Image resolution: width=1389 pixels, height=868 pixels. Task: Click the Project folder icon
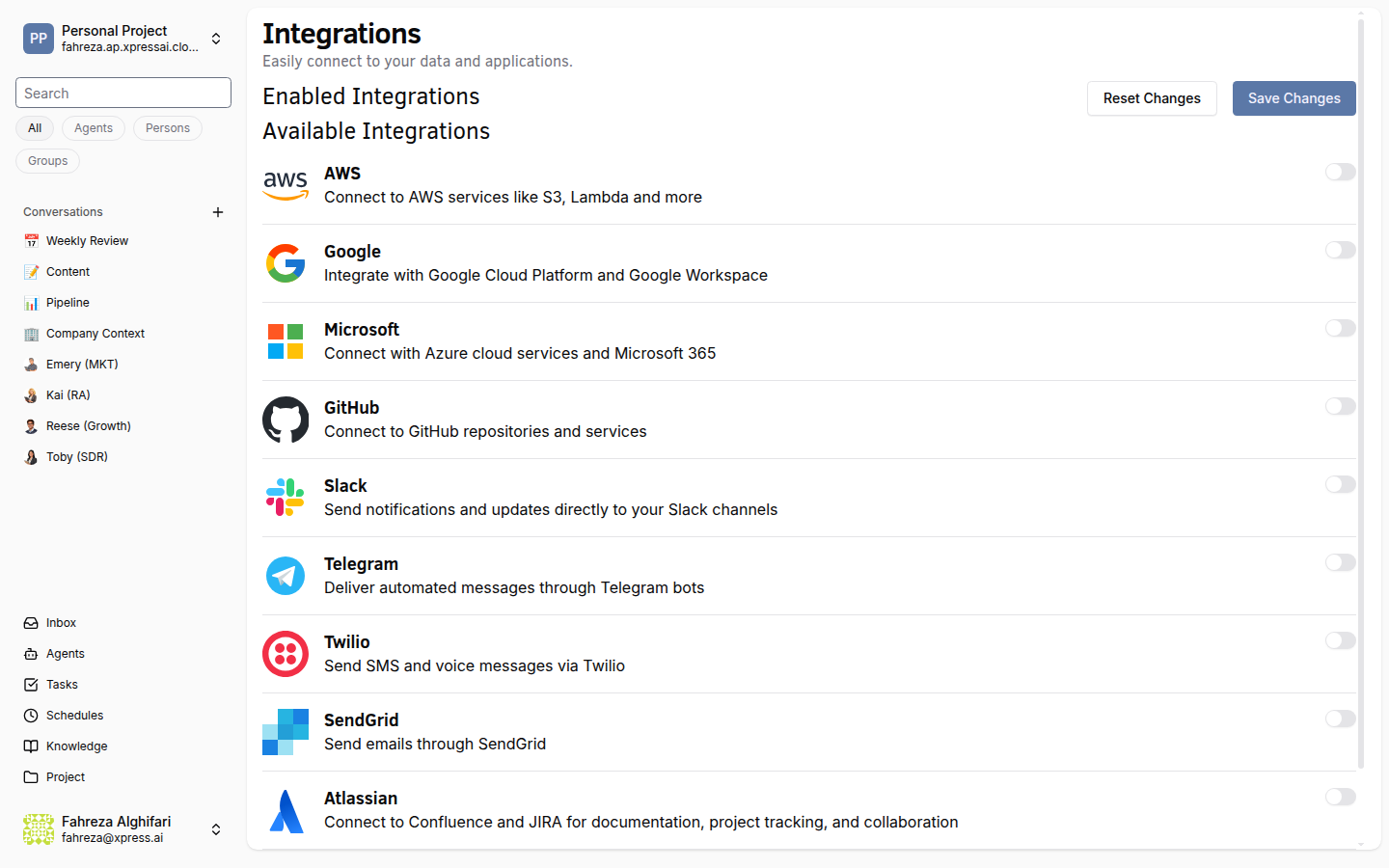click(x=31, y=777)
